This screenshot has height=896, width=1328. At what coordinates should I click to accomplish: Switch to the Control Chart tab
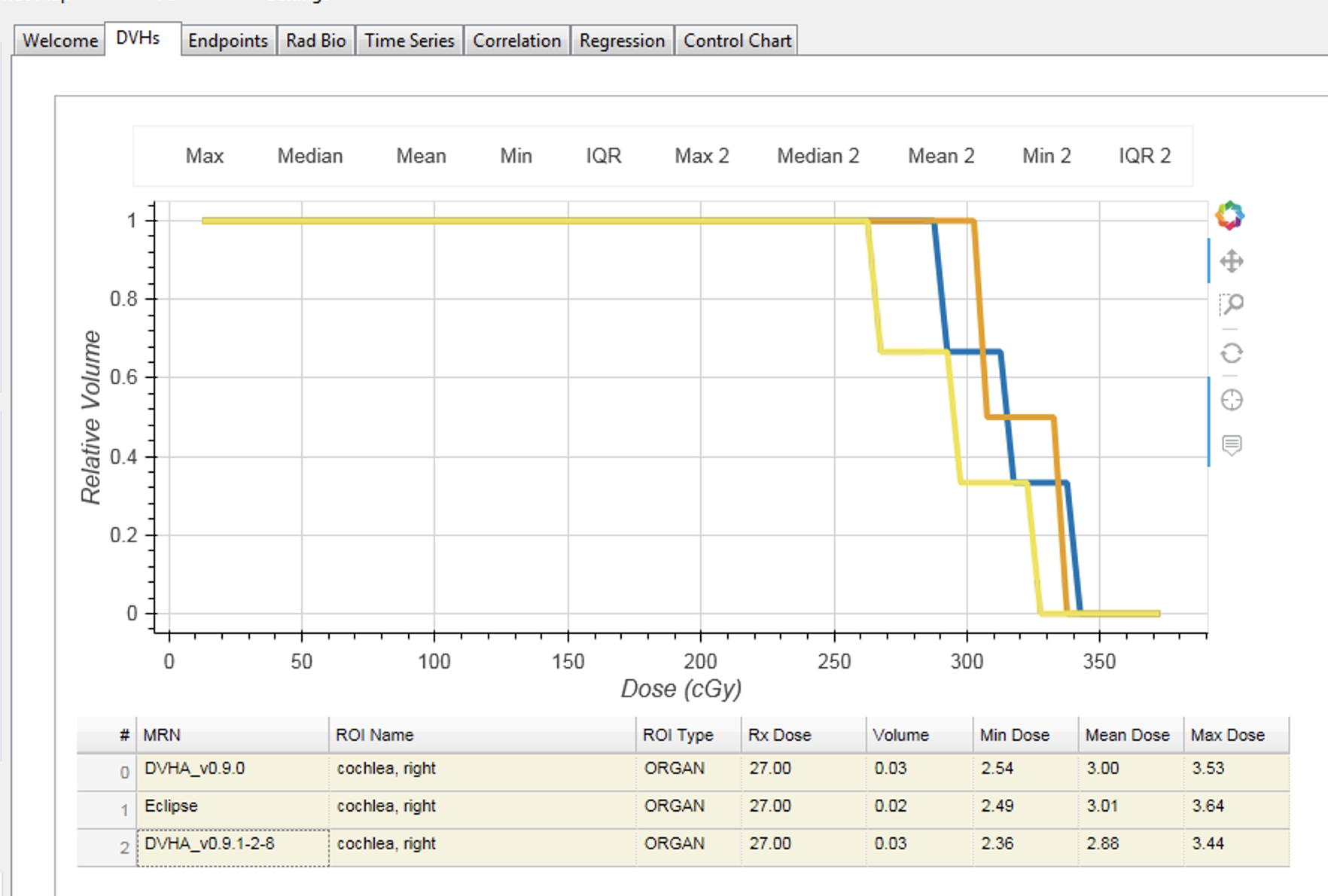pyautogui.click(x=736, y=41)
